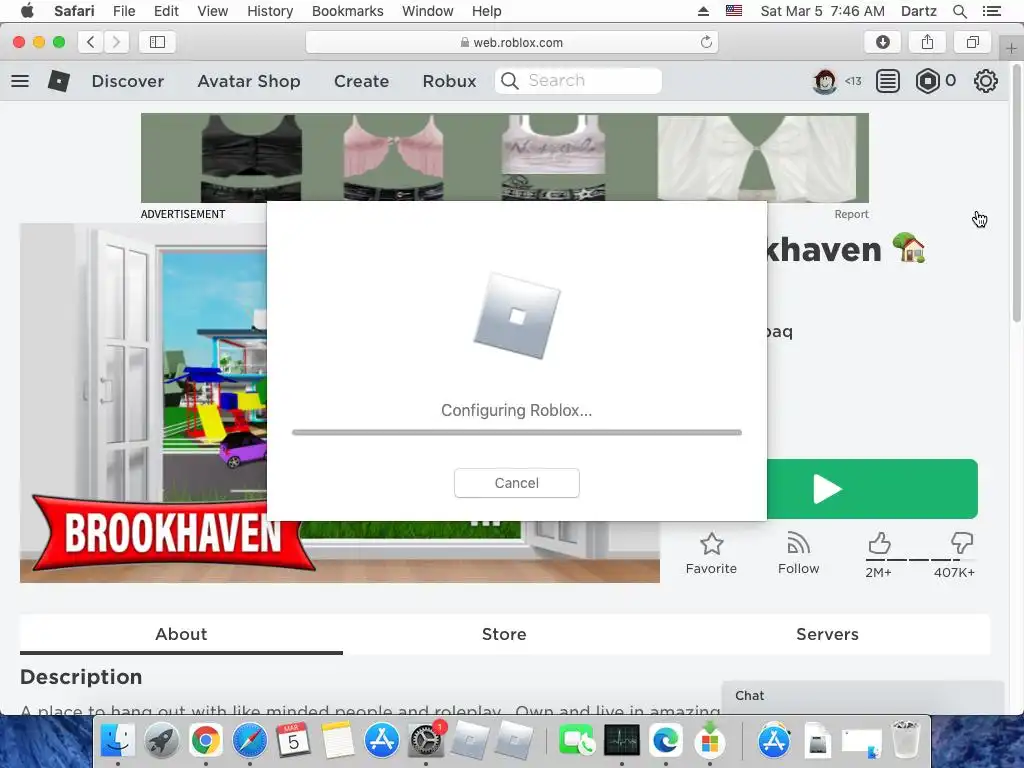Screen dimensions: 1024x768
Task: Launch Google Chrome from the Dock
Action: pos(206,741)
